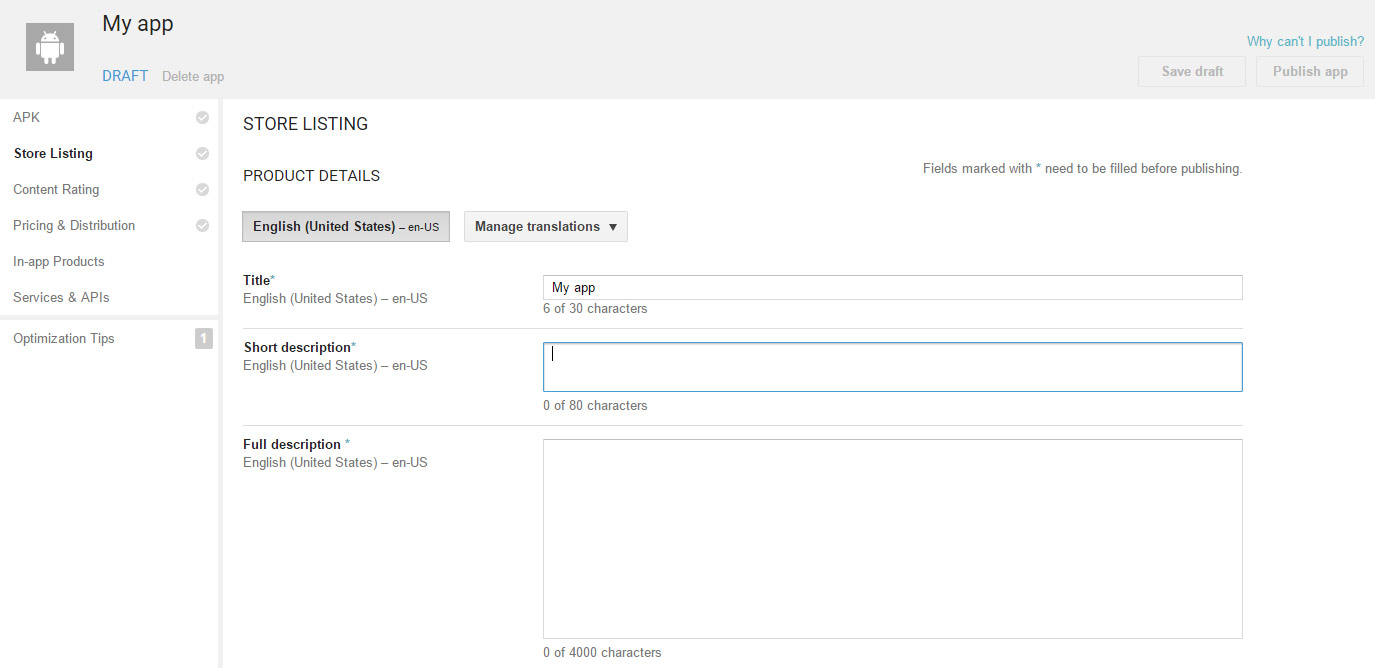Go to the Store Listing section

(53, 154)
